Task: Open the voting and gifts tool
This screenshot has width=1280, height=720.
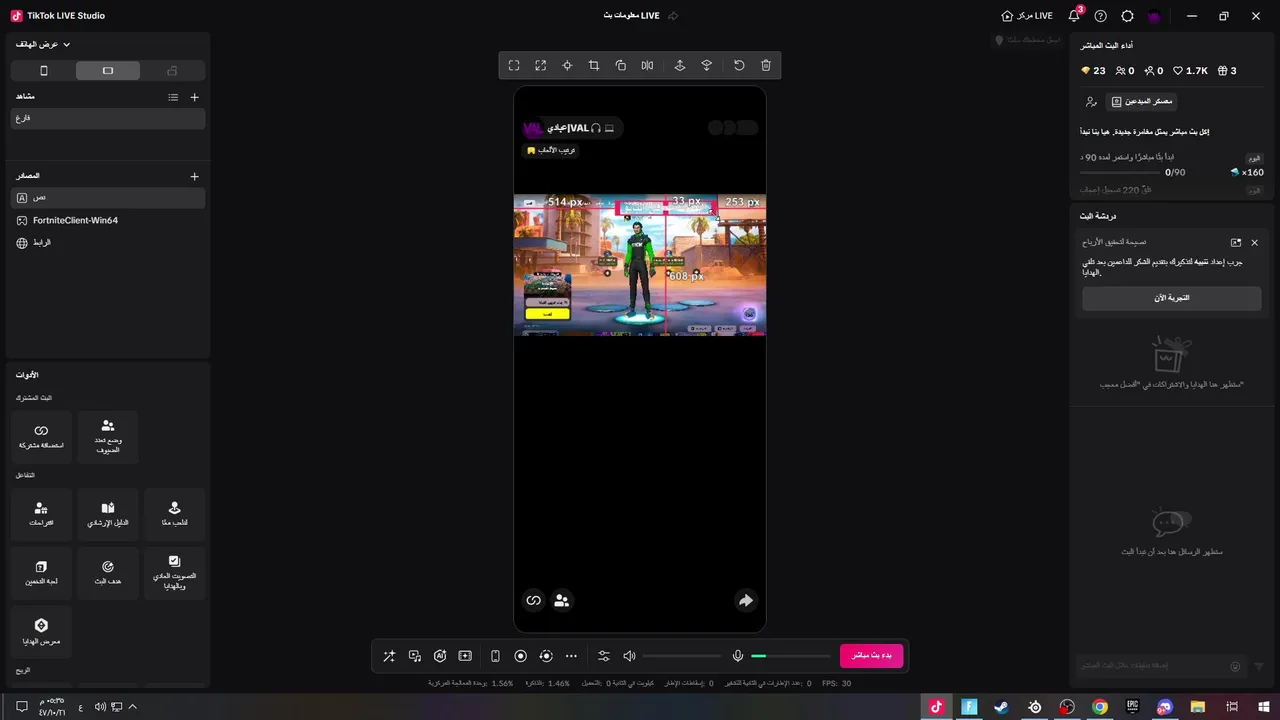Action: point(174,573)
